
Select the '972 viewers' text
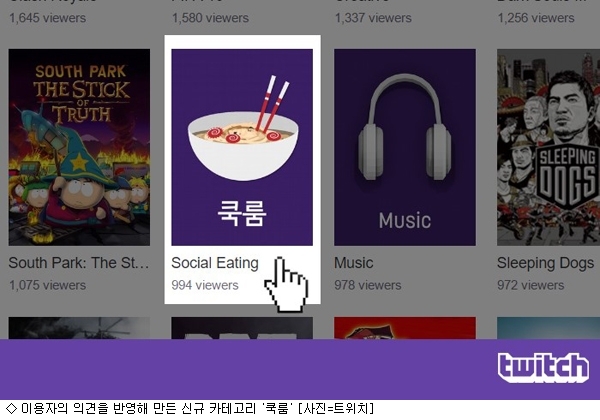click(530, 285)
